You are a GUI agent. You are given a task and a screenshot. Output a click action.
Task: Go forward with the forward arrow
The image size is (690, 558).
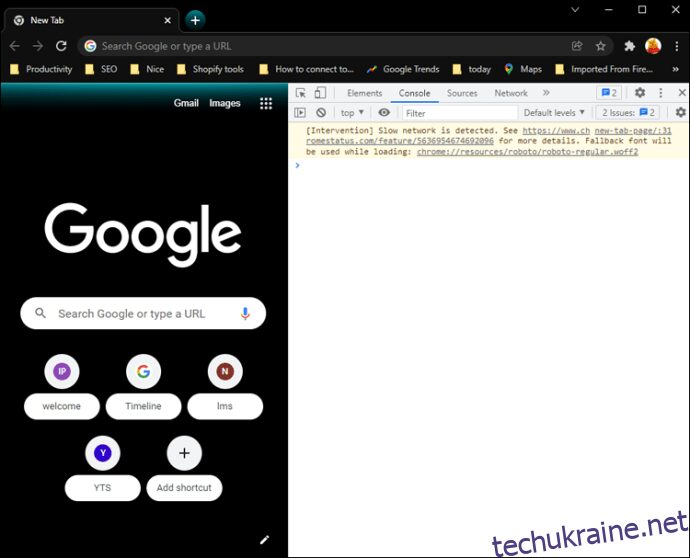pyautogui.click(x=38, y=46)
